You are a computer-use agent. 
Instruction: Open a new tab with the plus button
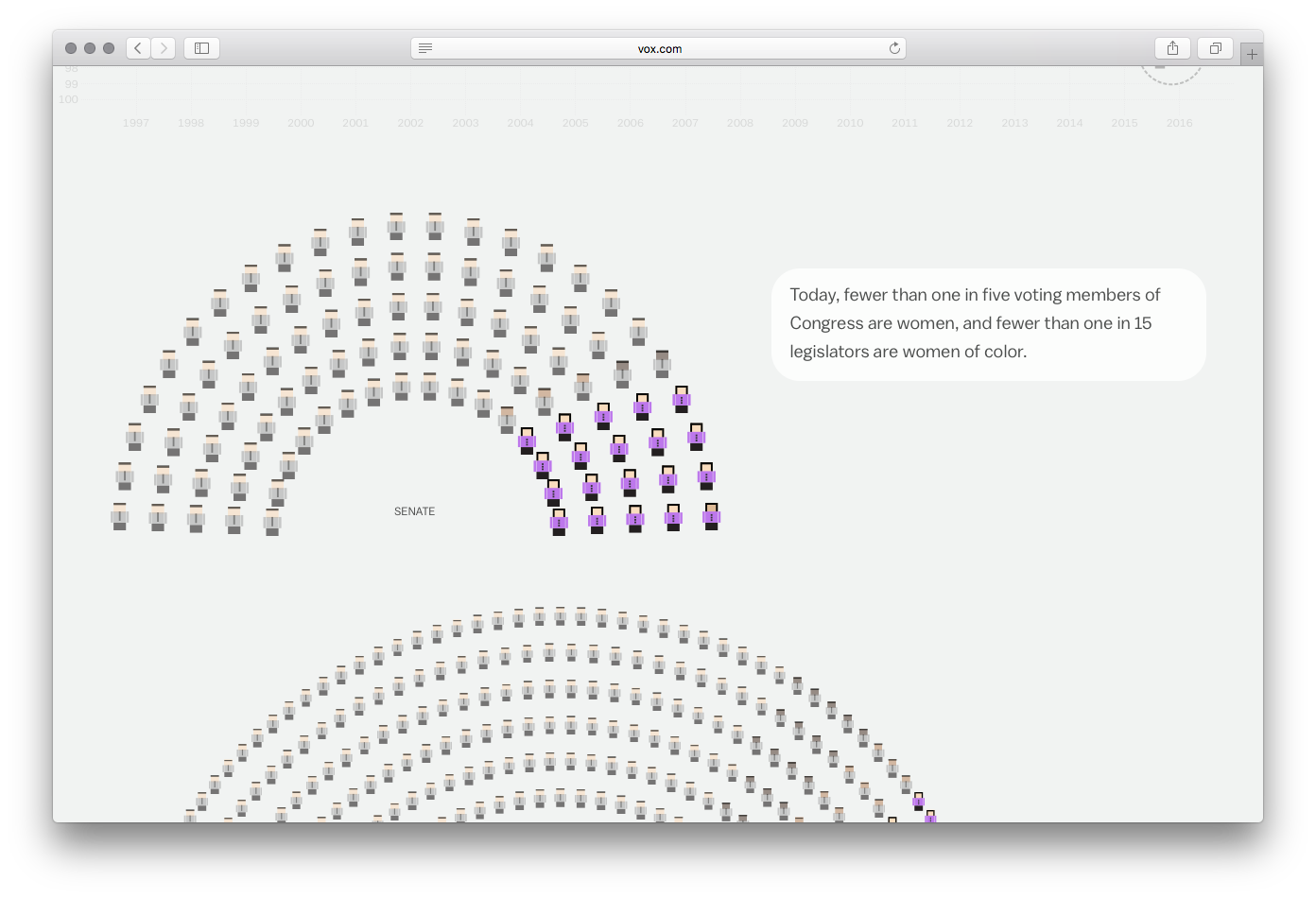point(1252,52)
